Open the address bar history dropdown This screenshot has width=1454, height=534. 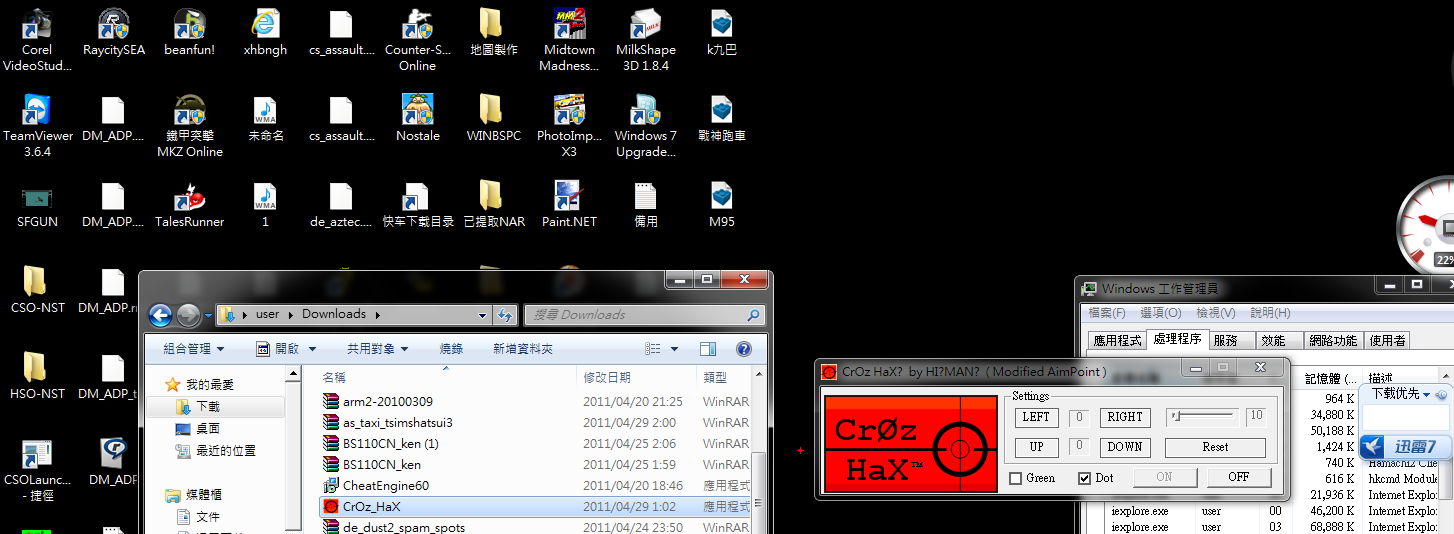pyautogui.click(x=484, y=314)
